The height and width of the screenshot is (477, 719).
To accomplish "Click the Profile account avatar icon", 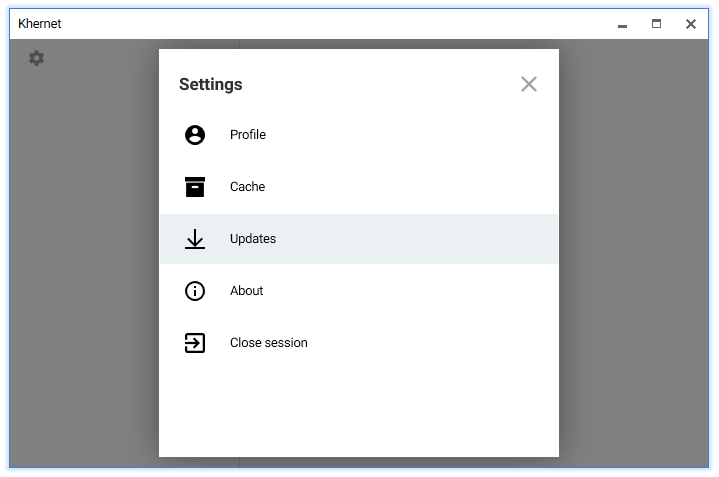I will click(x=195, y=135).
